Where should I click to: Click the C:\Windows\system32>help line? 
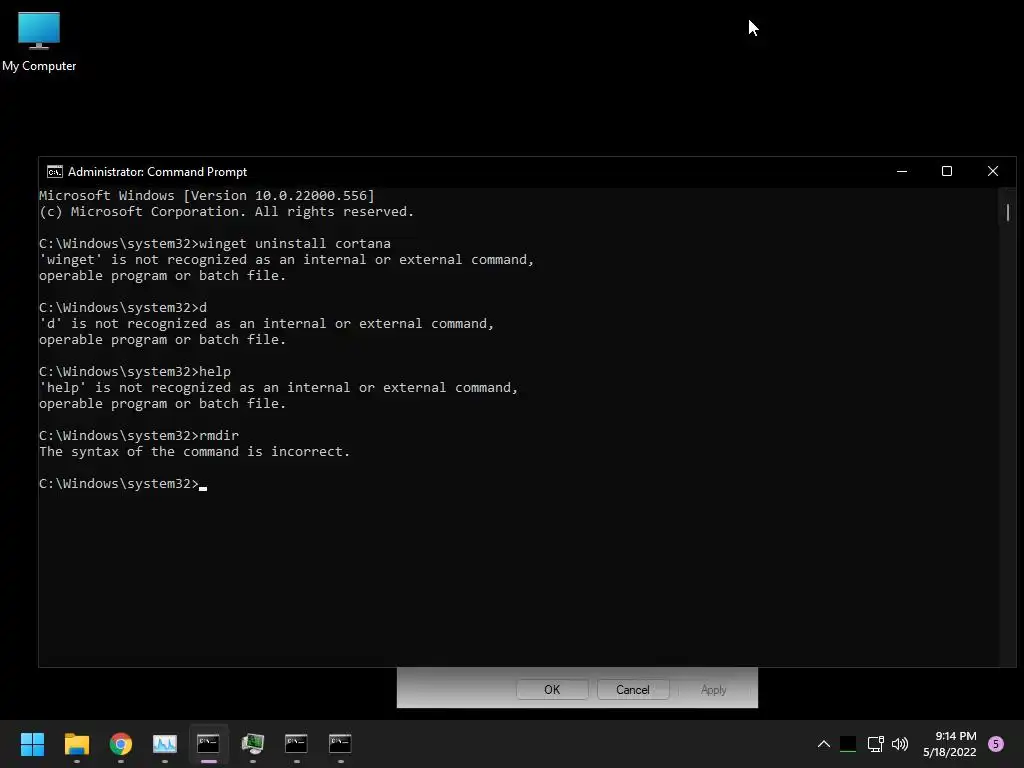pos(135,372)
